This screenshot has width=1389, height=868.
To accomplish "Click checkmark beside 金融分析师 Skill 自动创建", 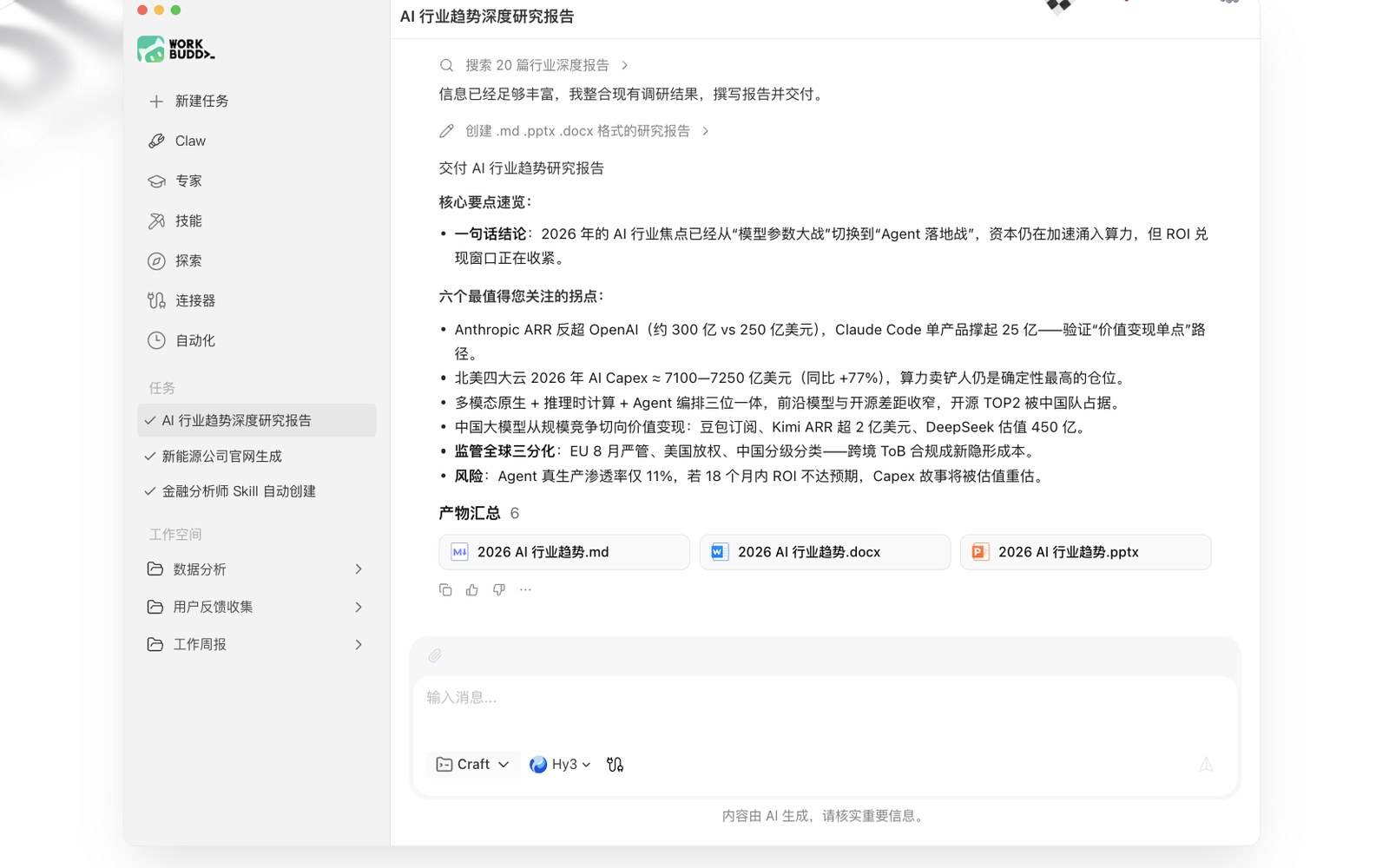I will [150, 490].
